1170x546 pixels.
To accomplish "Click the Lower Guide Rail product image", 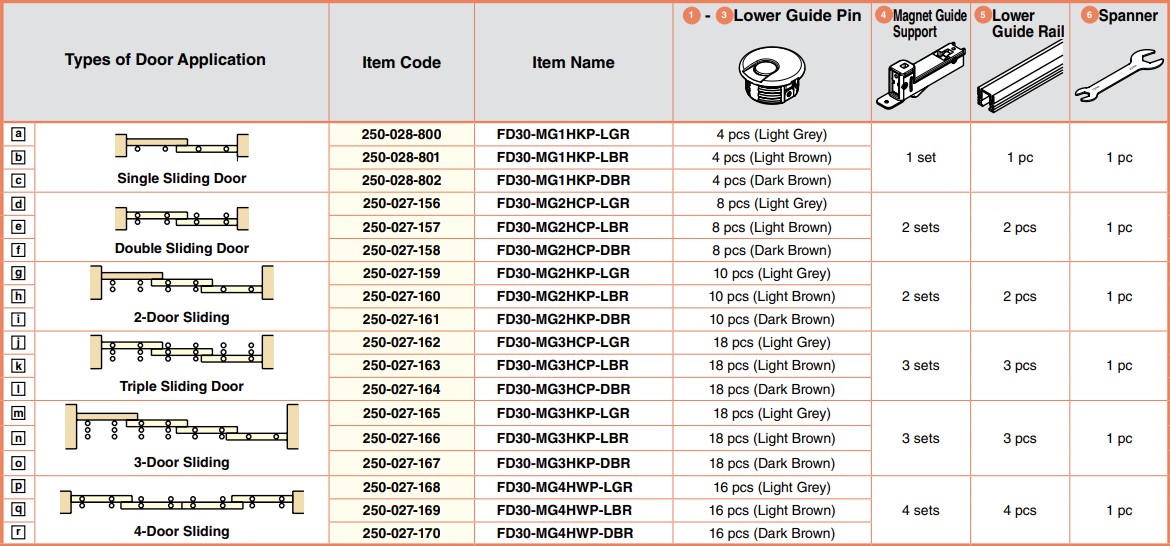I will (1020, 75).
